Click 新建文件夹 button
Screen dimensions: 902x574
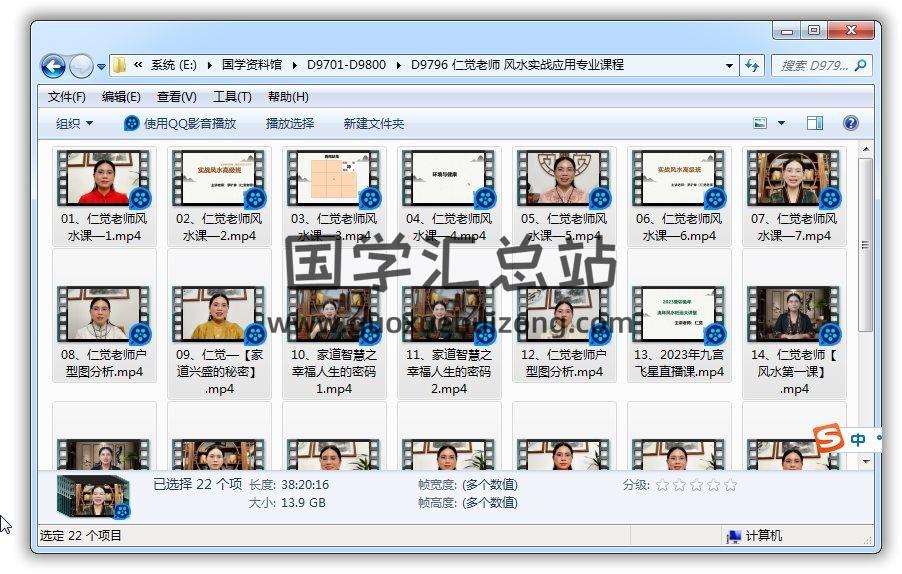tap(373, 123)
